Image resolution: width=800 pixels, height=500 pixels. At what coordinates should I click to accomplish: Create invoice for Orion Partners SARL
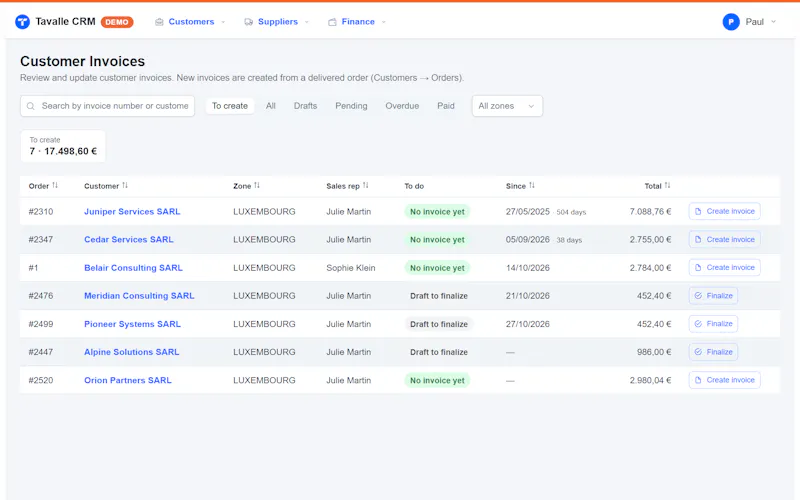click(x=724, y=380)
